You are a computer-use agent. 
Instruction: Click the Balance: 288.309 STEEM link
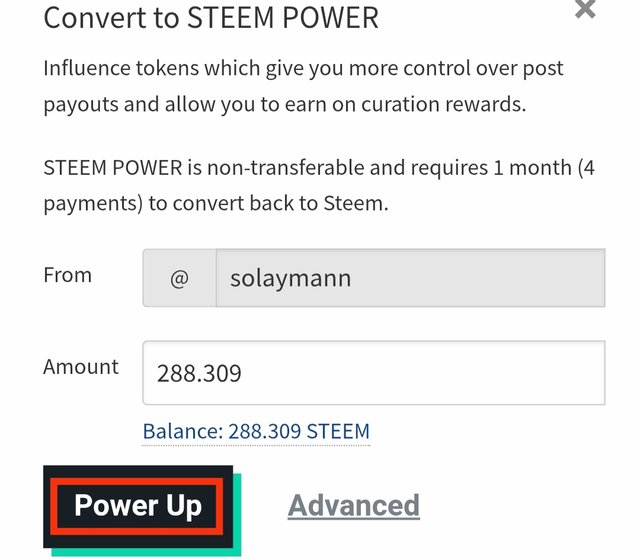coord(256,432)
